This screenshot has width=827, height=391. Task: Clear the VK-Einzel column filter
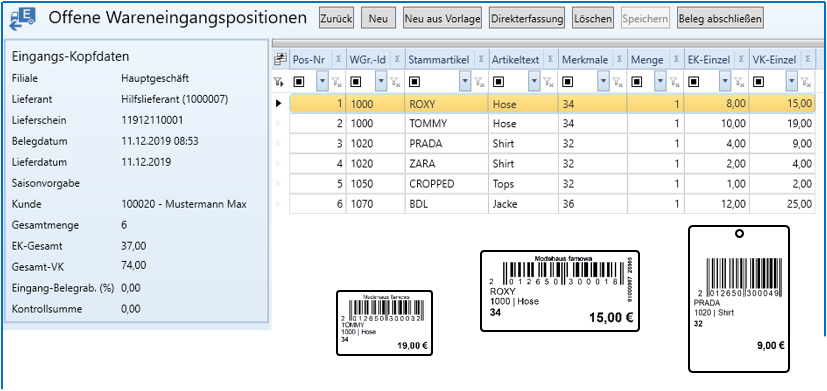[x=805, y=82]
